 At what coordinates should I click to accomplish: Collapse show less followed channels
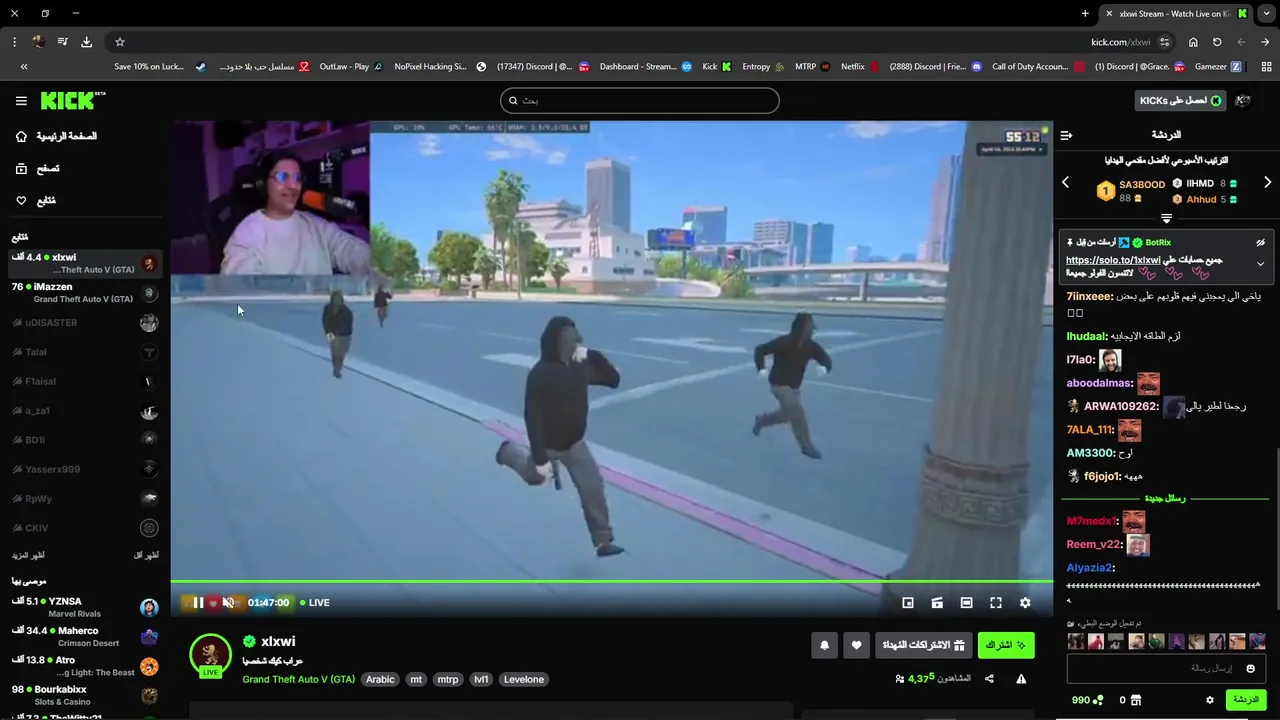[x=146, y=555]
